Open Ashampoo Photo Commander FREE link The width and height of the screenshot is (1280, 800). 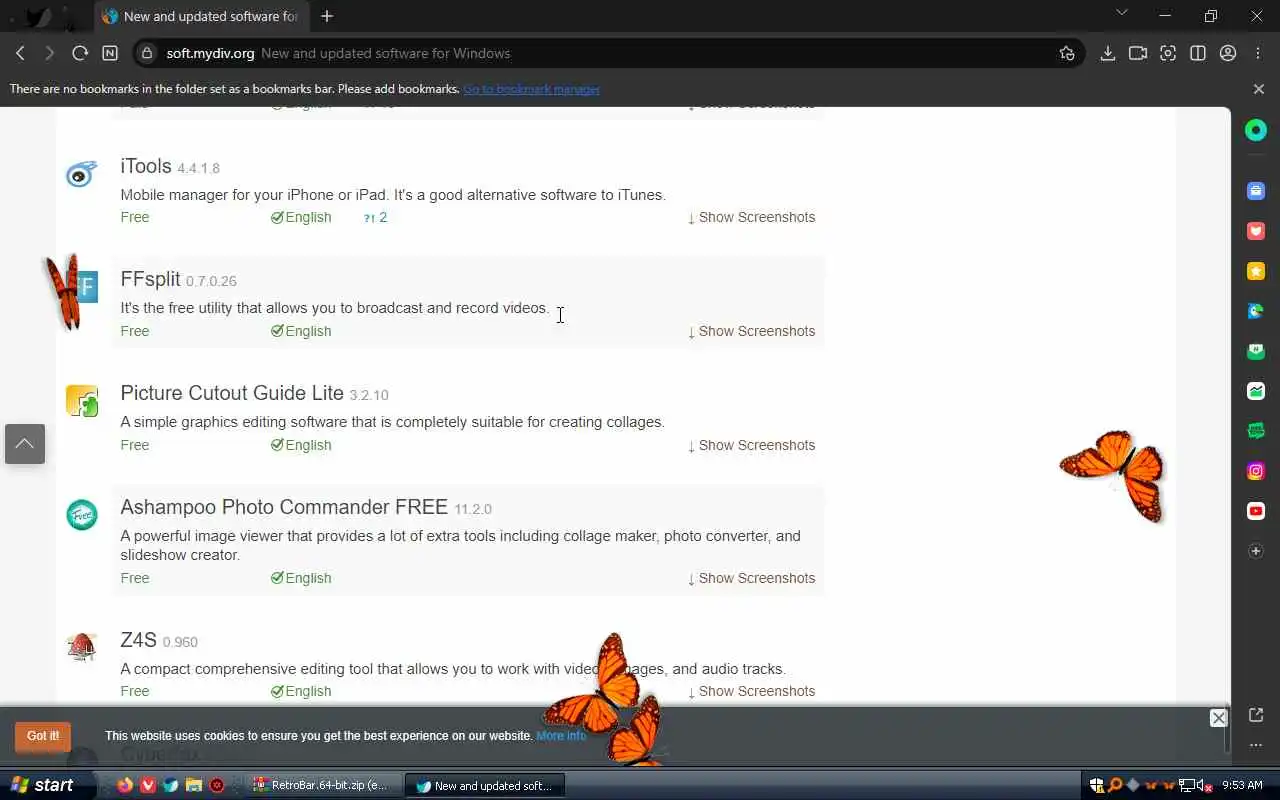[284, 507]
